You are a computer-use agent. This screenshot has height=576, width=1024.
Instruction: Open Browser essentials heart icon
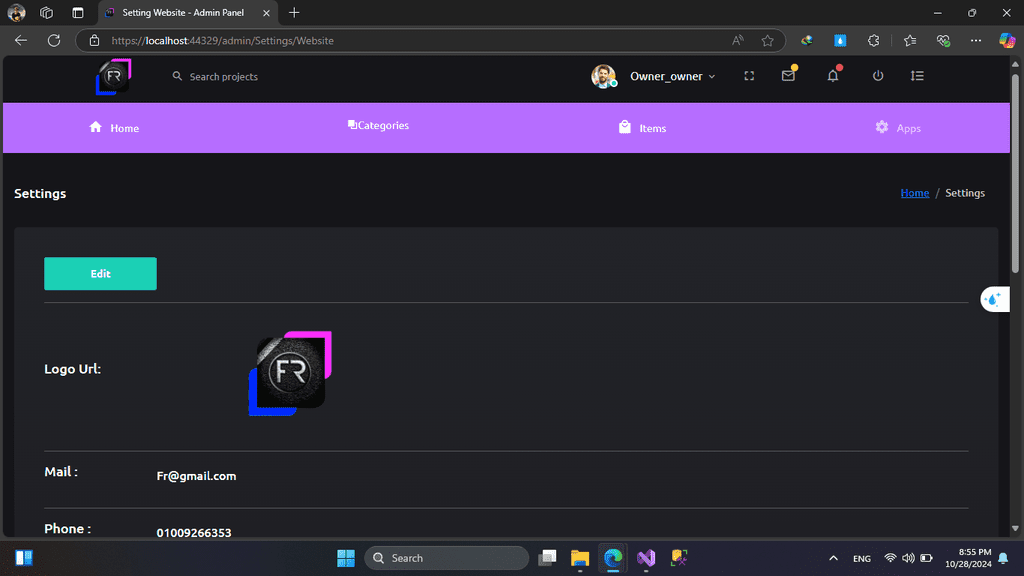(942, 40)
